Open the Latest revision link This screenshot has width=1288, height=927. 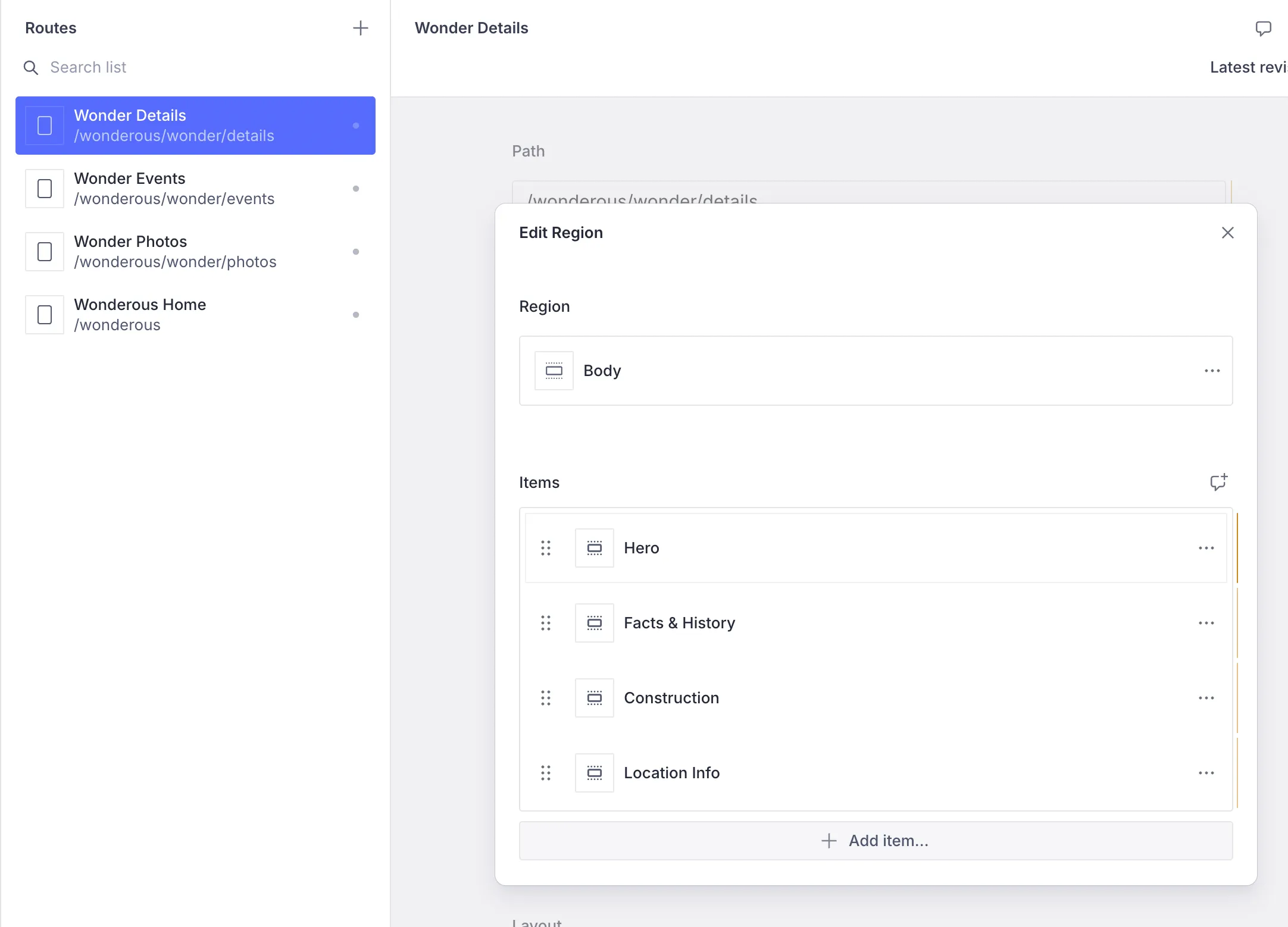click(1247, 67)
